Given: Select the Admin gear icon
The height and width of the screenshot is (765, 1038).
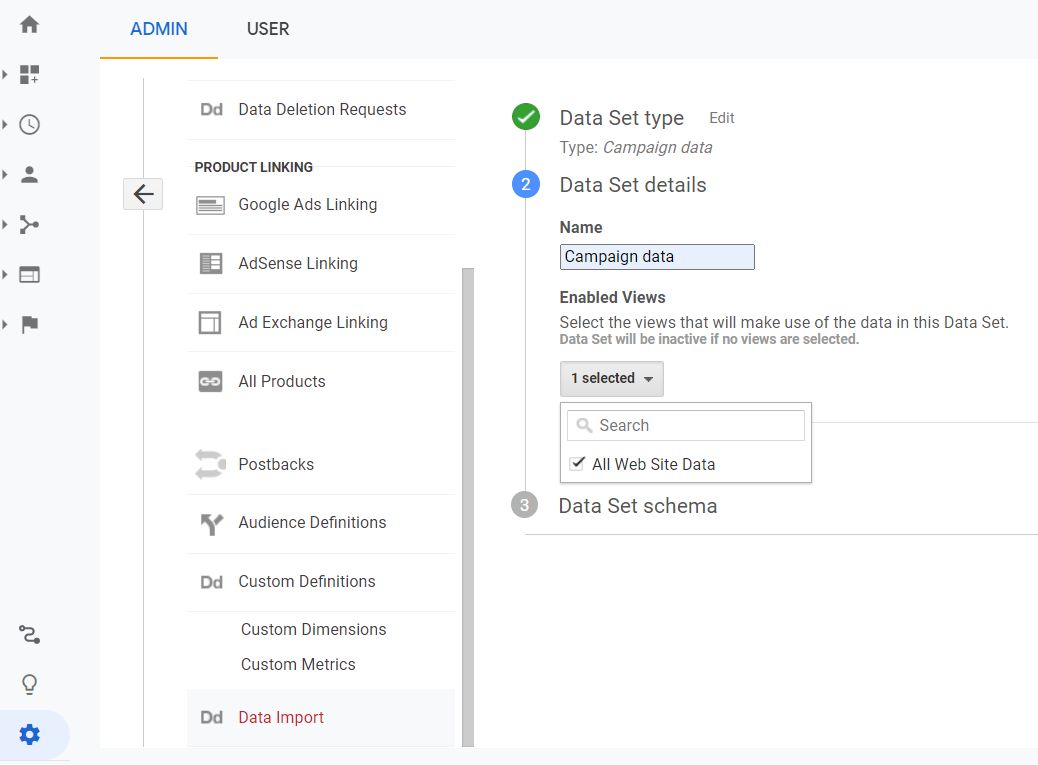Looking at the screenshot, I should 28,733.
